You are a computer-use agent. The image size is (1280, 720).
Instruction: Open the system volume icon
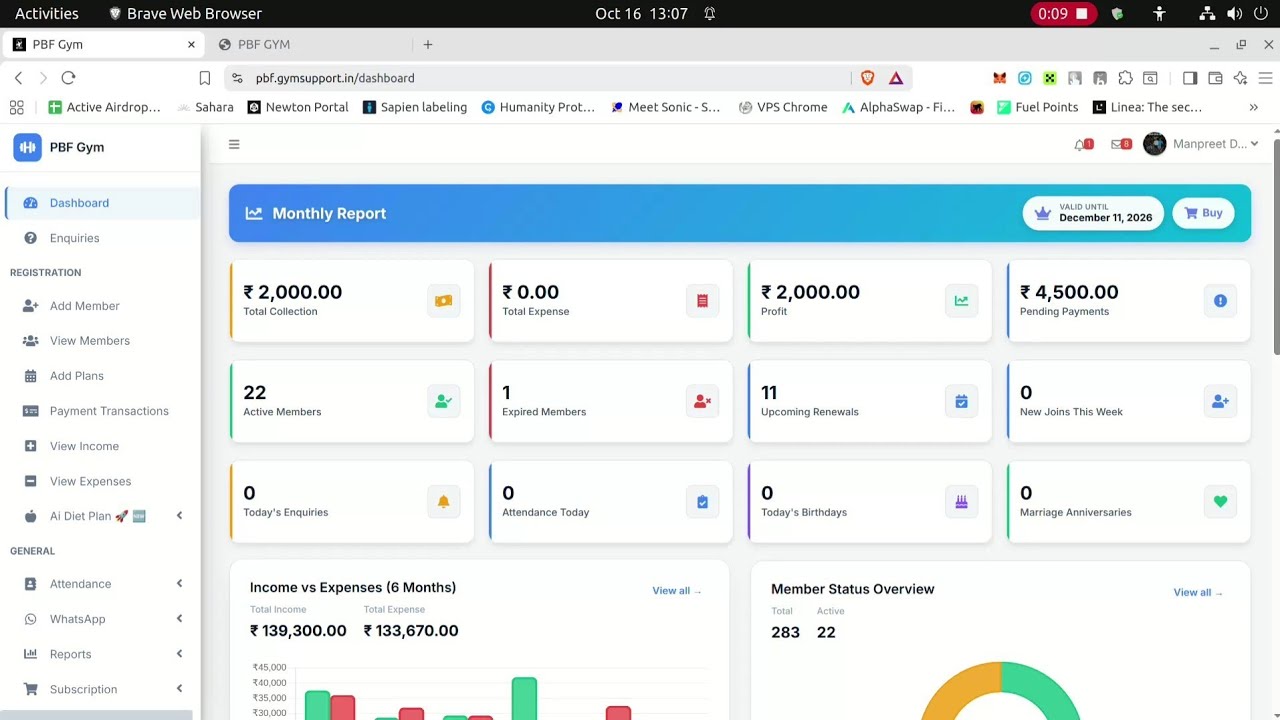point(1234,14)
